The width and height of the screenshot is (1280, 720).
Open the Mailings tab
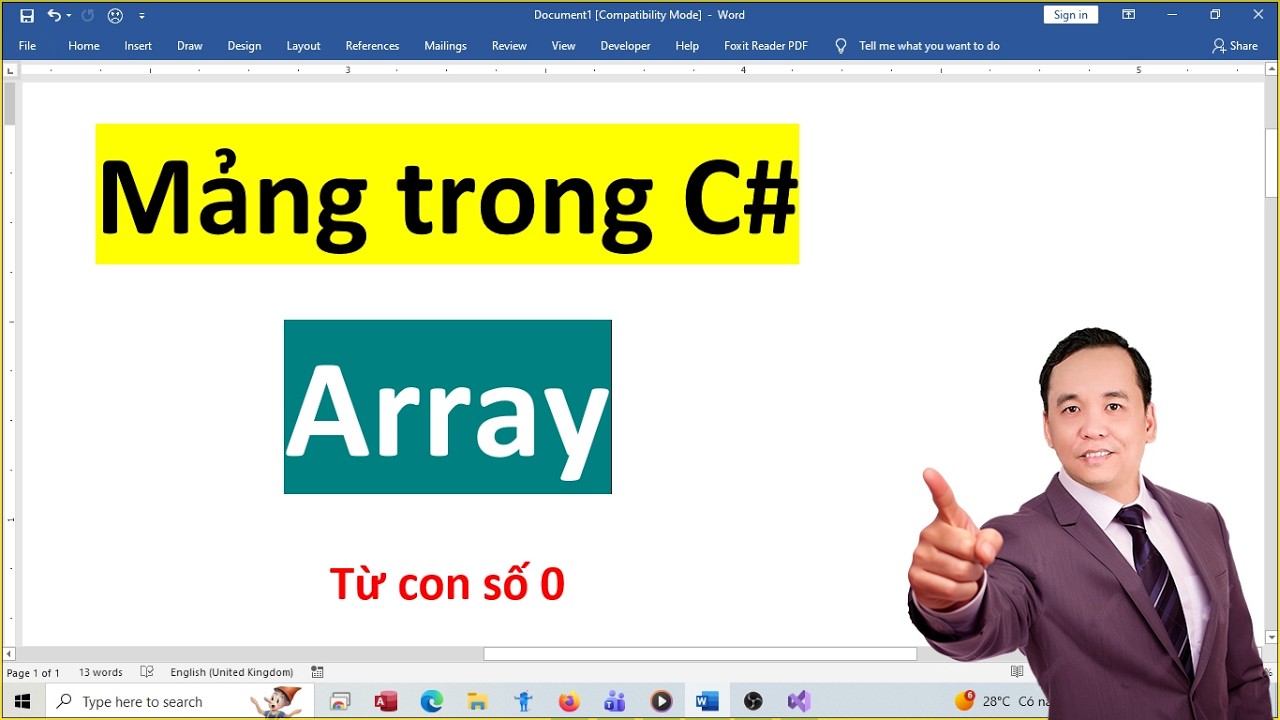(445, 46)
